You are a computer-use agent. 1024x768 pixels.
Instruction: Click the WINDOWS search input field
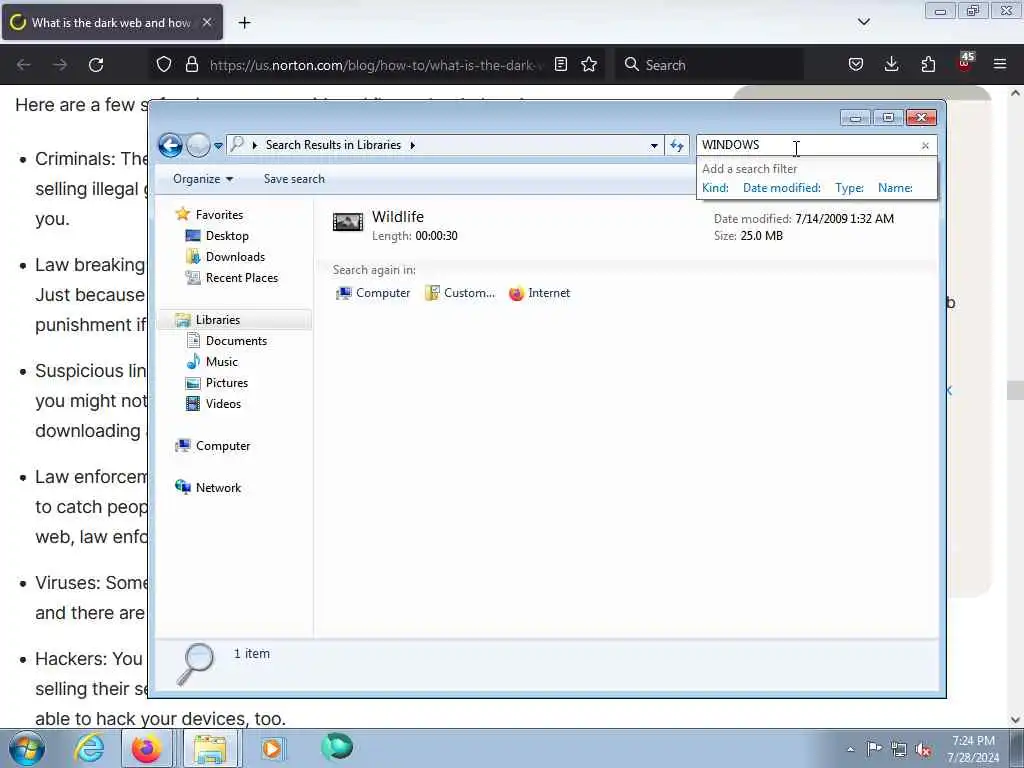[x=808, y=145]
